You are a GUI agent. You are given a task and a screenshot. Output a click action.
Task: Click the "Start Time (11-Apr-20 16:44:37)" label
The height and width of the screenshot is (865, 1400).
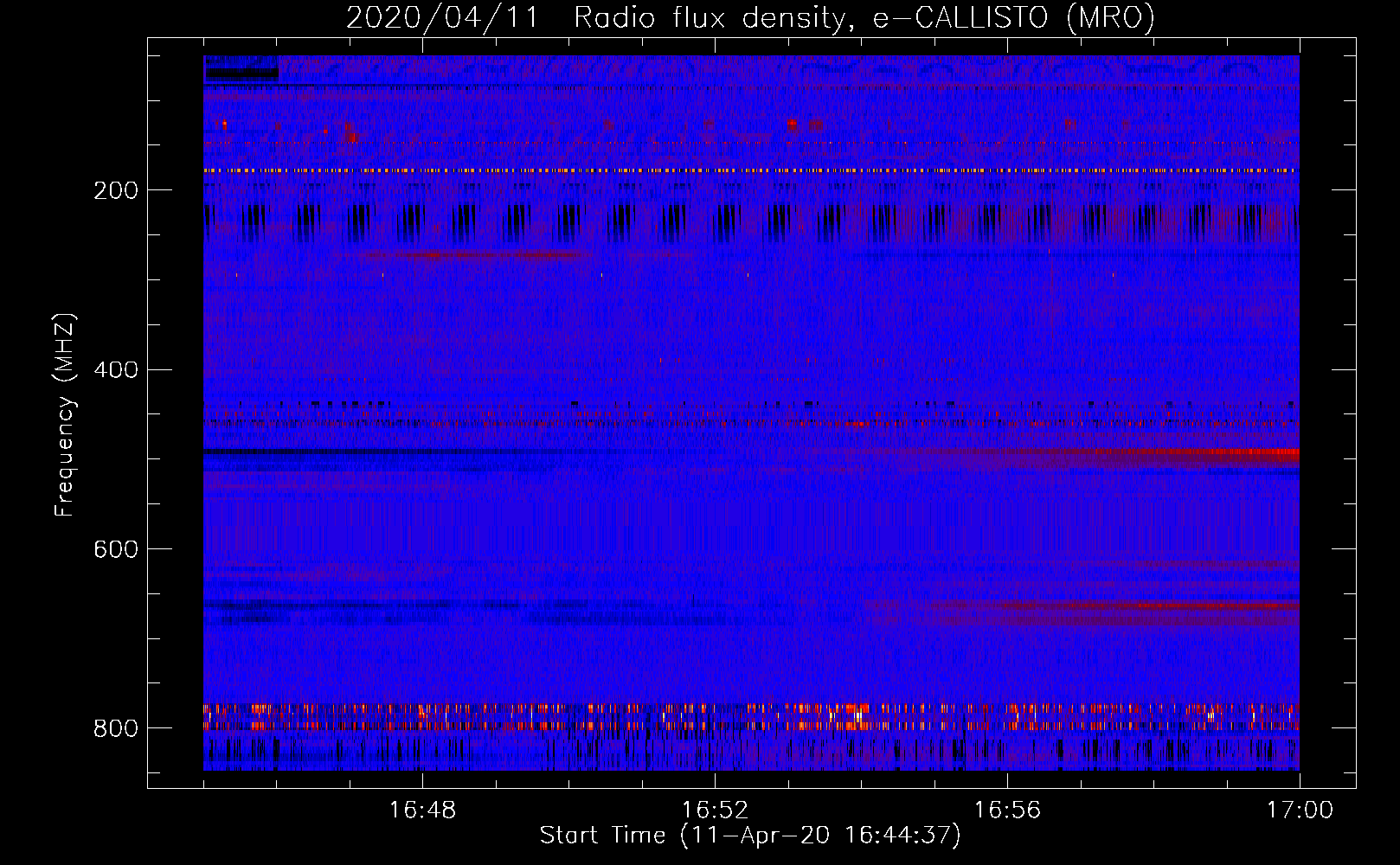pos(750,836)
